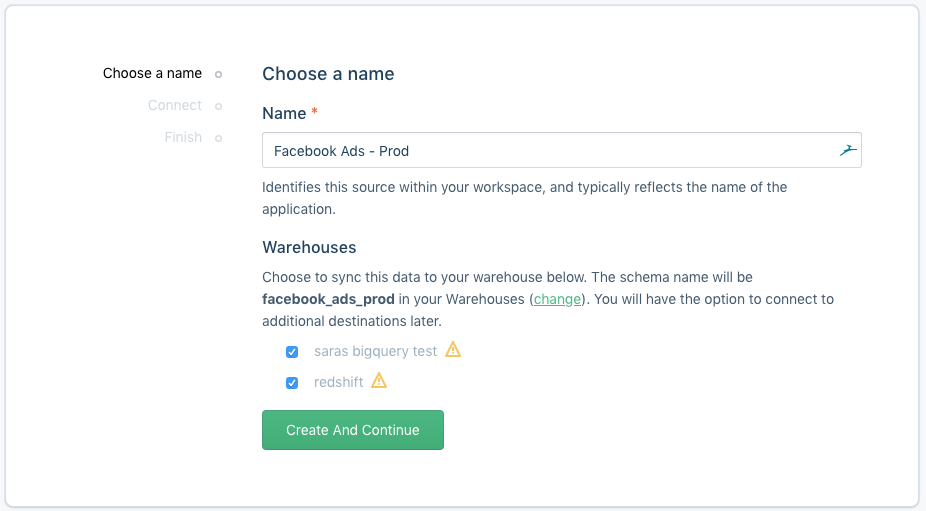Uncheck the saras bigquery test checkbox
This screenshot has height=511, width=926.
(x=292, y=351)
